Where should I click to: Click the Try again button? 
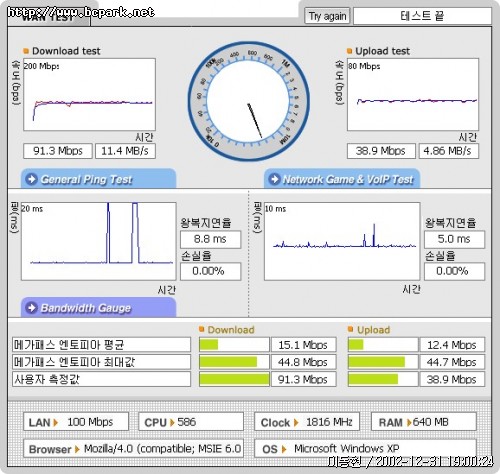point(327,16)
